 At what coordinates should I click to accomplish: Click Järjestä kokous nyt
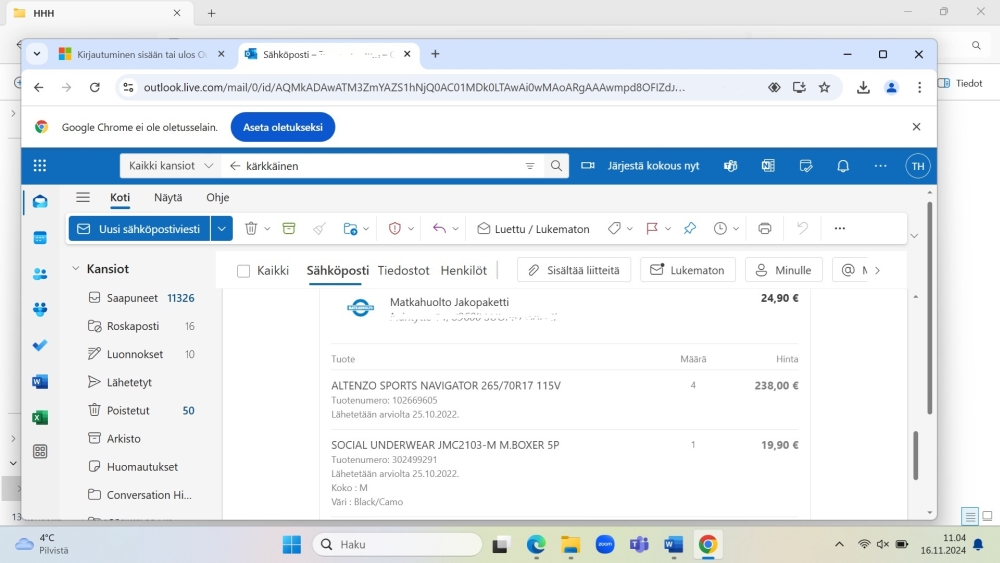pyautogui.click(x=640, y=166)
